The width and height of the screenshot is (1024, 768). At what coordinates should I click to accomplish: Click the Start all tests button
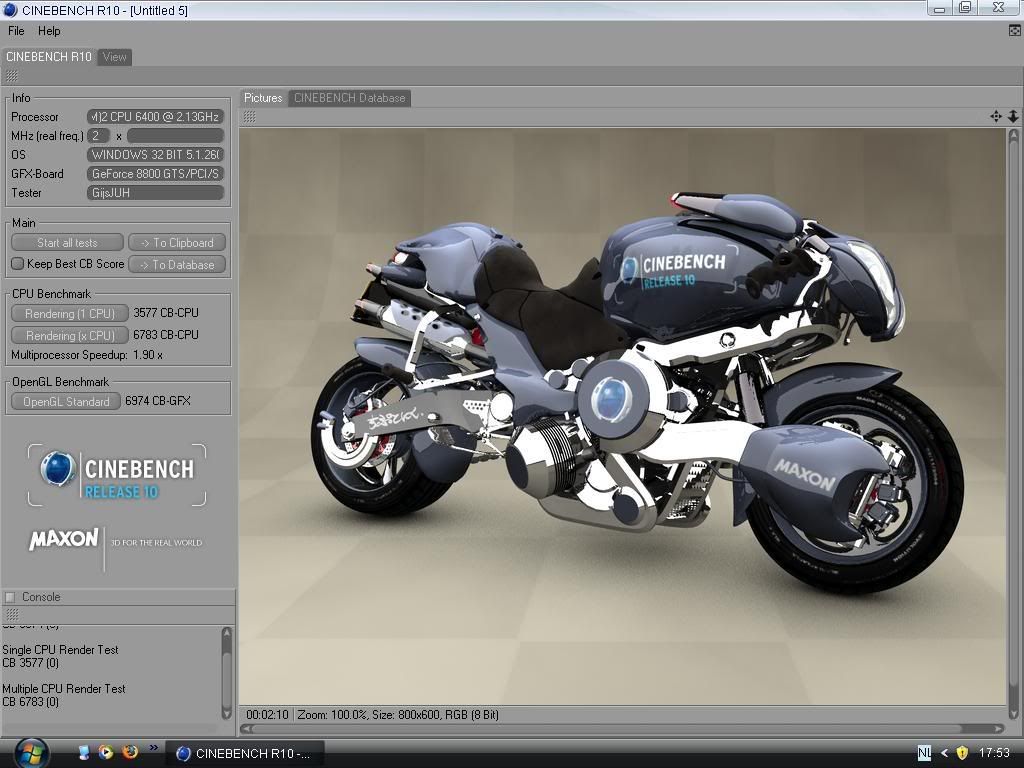coord(67,242)
